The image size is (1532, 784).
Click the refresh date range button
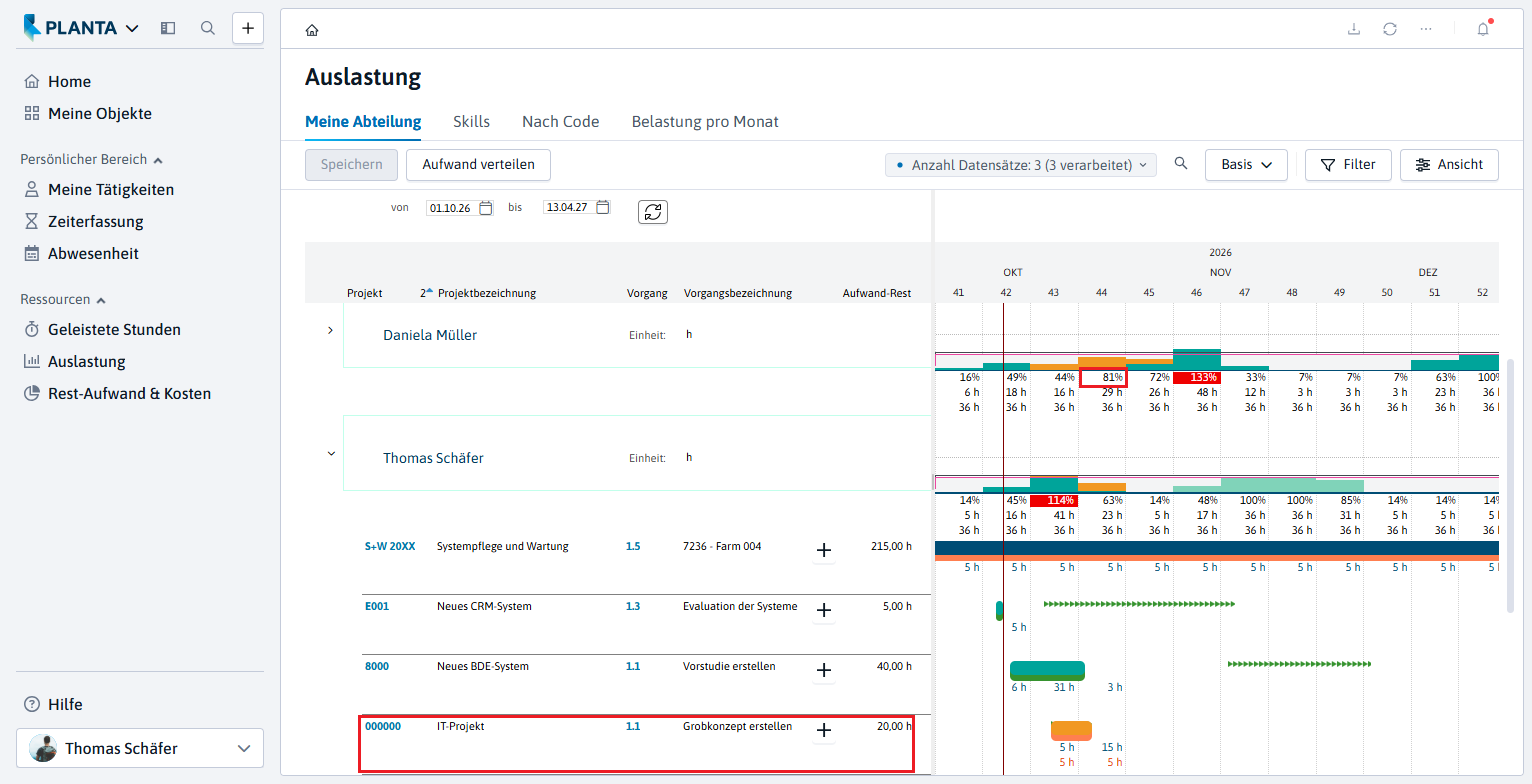(x=653, y=212)
